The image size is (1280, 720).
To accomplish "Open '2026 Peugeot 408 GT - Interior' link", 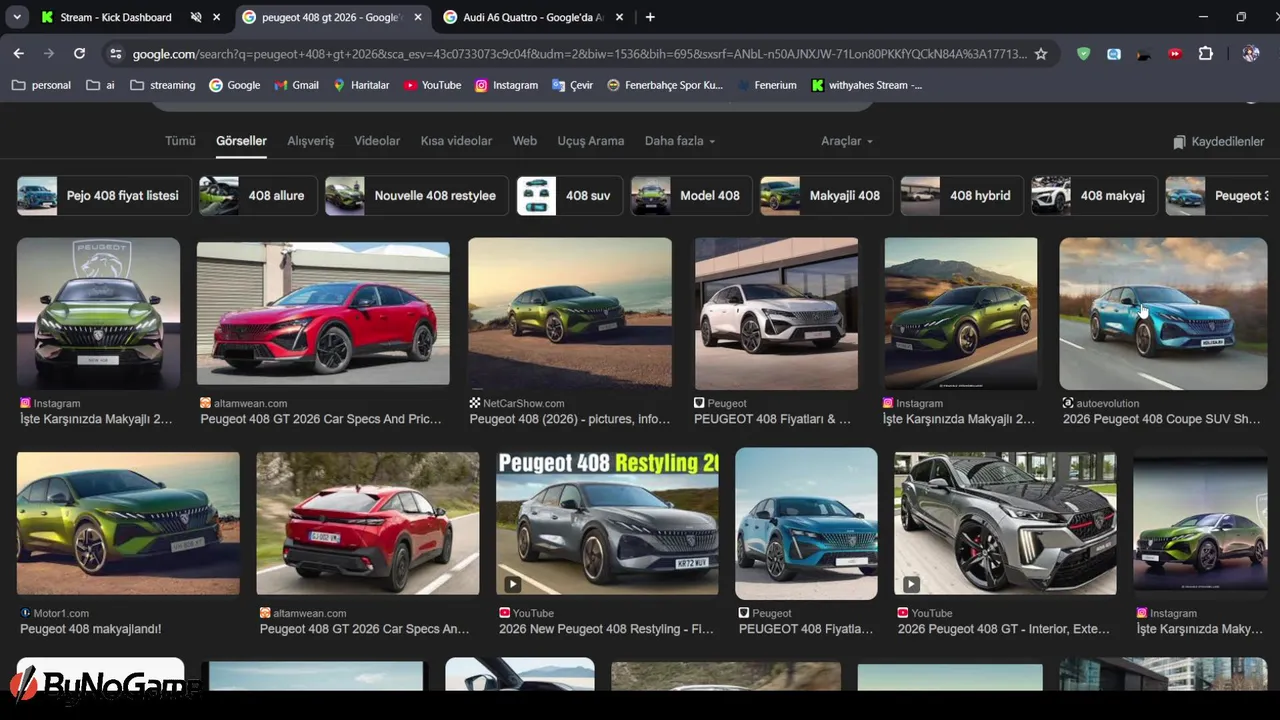I will click(x=1004, y=629).
